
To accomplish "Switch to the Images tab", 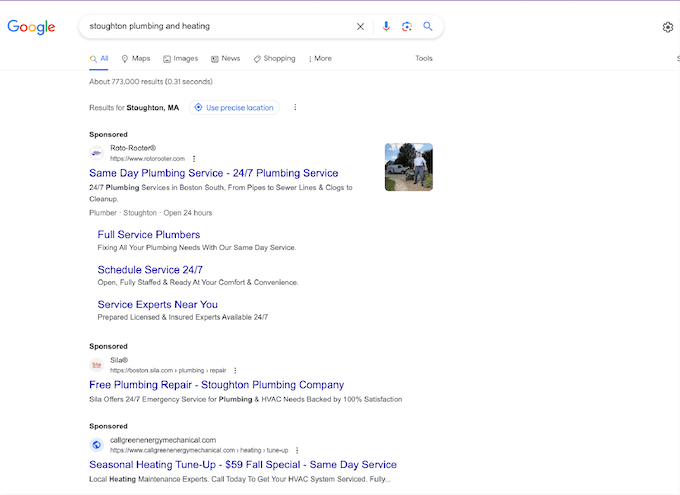I will (181, 59).
